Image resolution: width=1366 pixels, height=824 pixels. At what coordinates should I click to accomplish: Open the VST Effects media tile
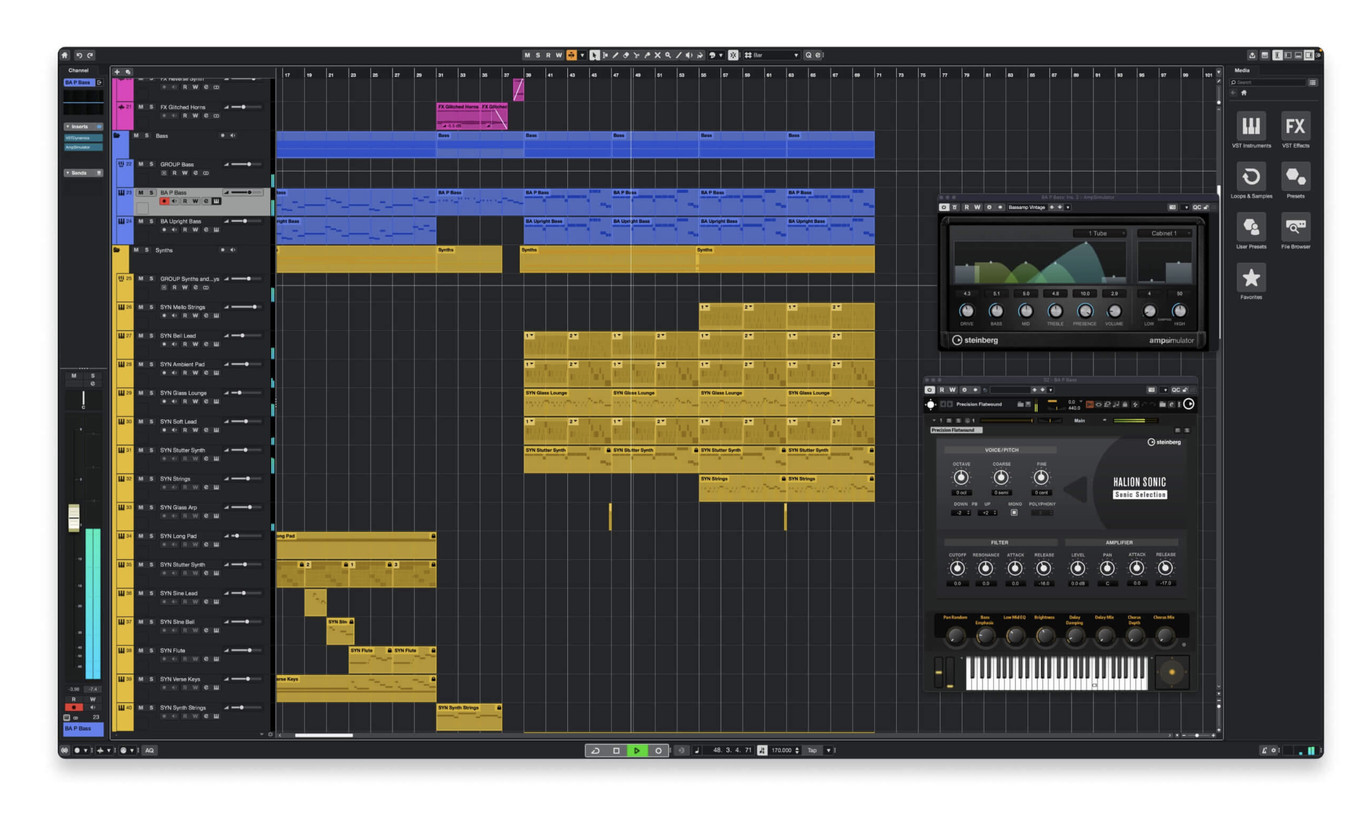tap(1295, 126)
